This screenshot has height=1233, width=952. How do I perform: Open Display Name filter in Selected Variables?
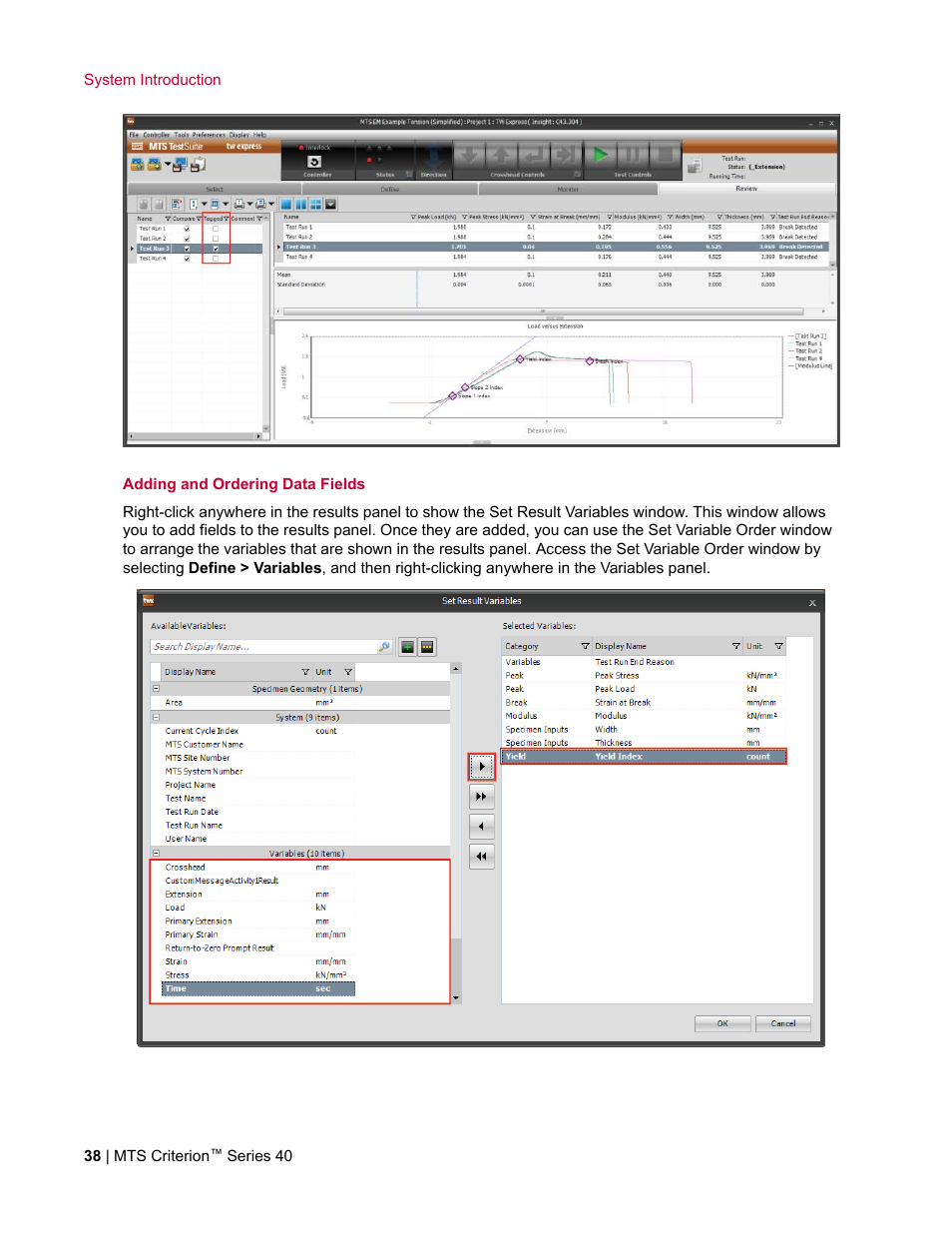coord(736,647)
